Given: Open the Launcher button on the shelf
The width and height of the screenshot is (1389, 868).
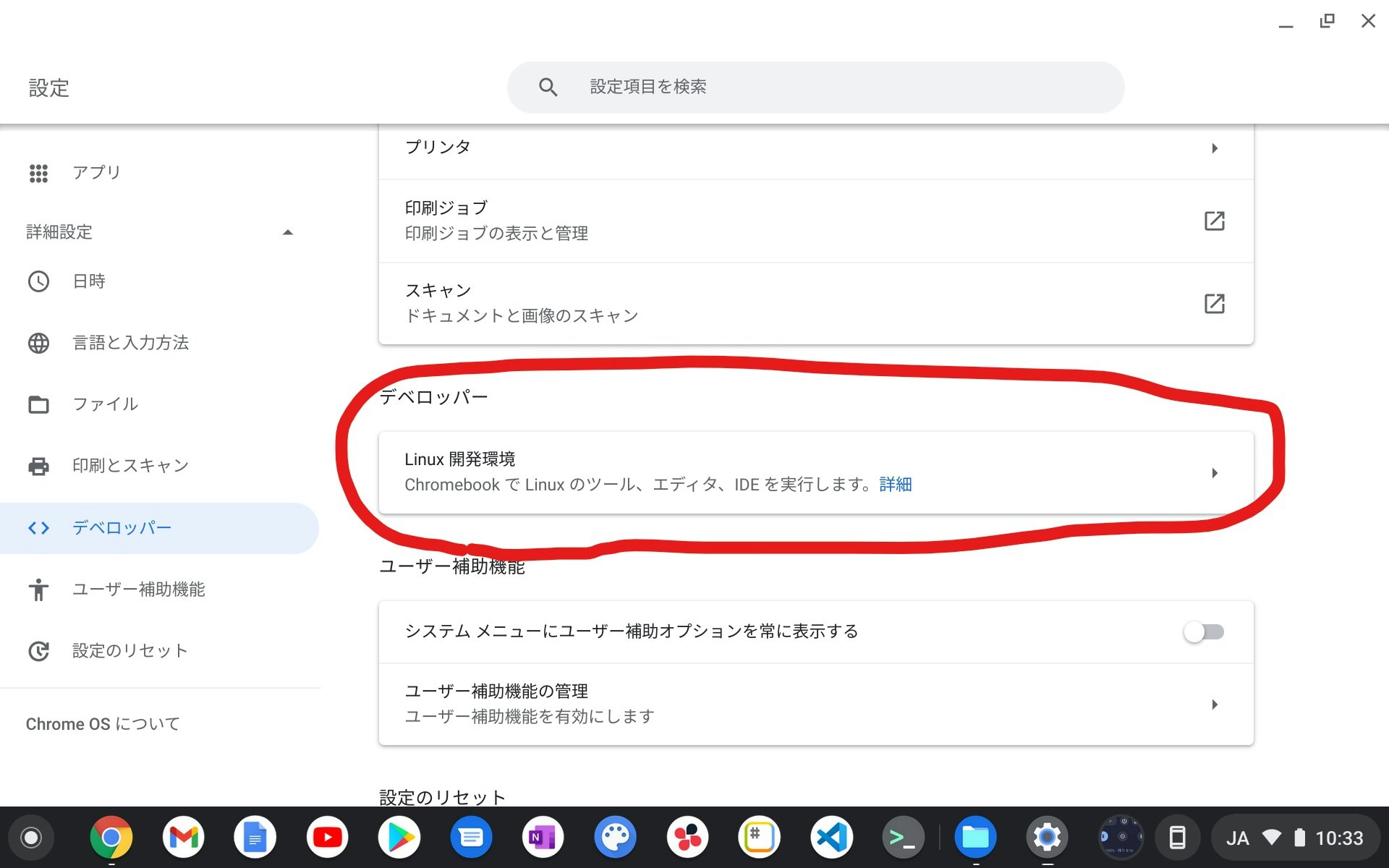Looking at the screenshot, I should (x=31, y=837).
